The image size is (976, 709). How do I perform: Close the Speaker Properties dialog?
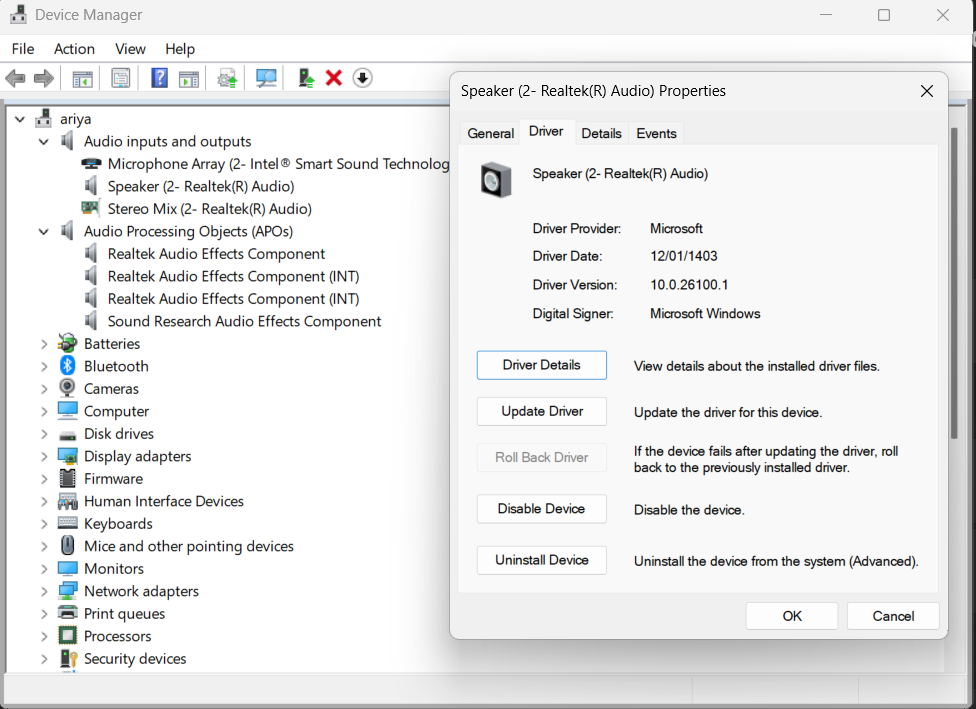pyautogui.click(x=927, y=92)
